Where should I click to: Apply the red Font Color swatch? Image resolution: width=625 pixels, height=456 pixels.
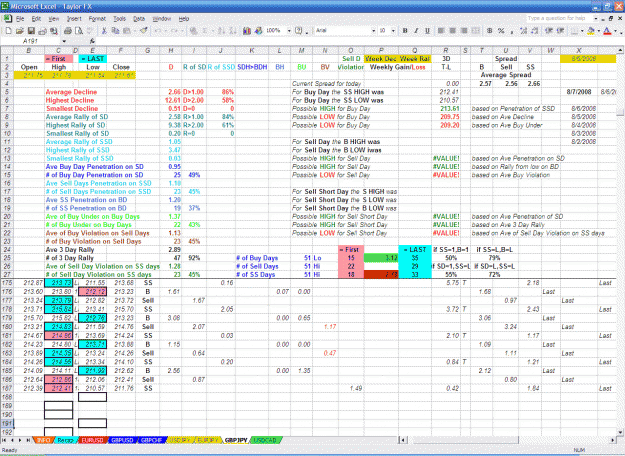click(607, 31)
